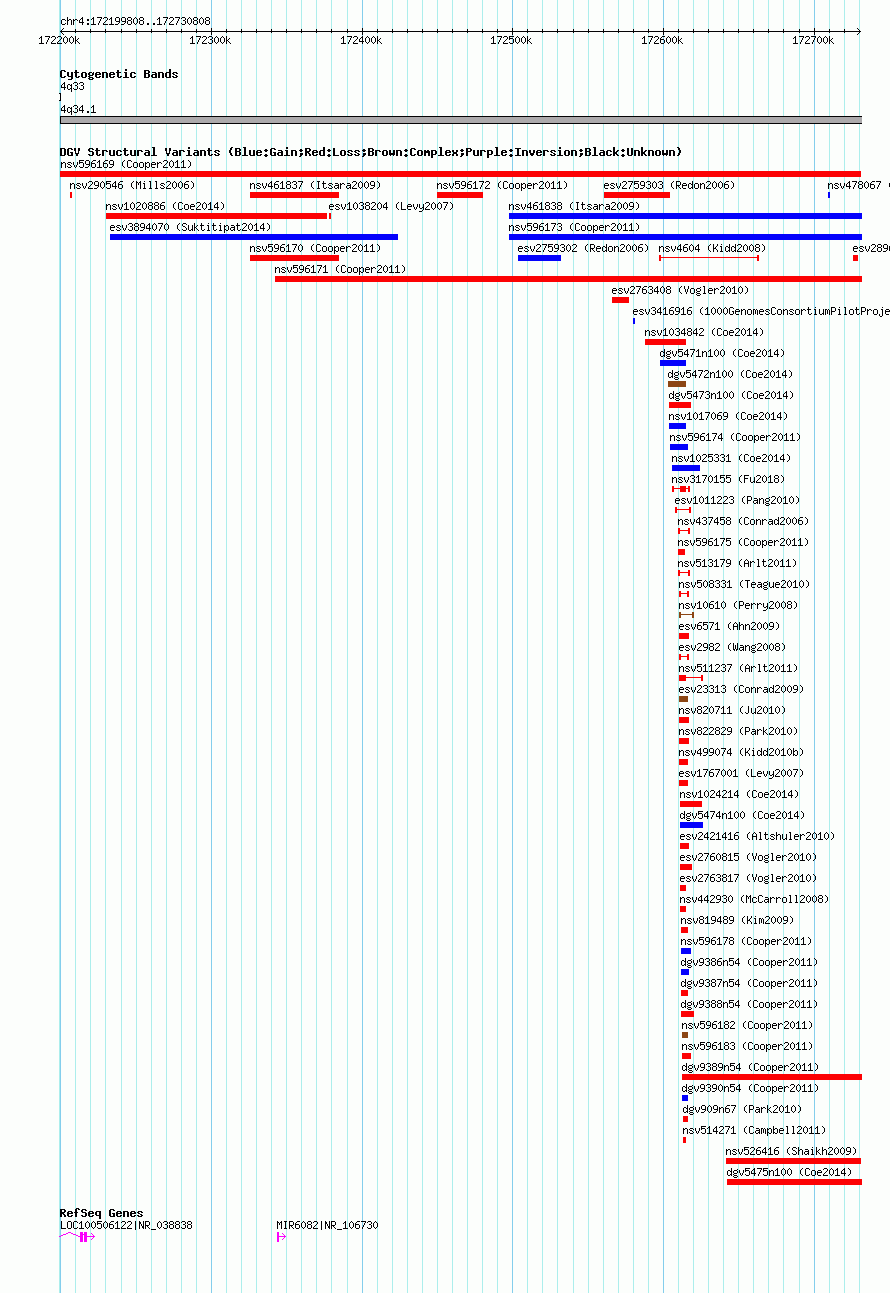
Task: Click the magenta MIR6082 gene glyph
Action: coord(281,1237)
